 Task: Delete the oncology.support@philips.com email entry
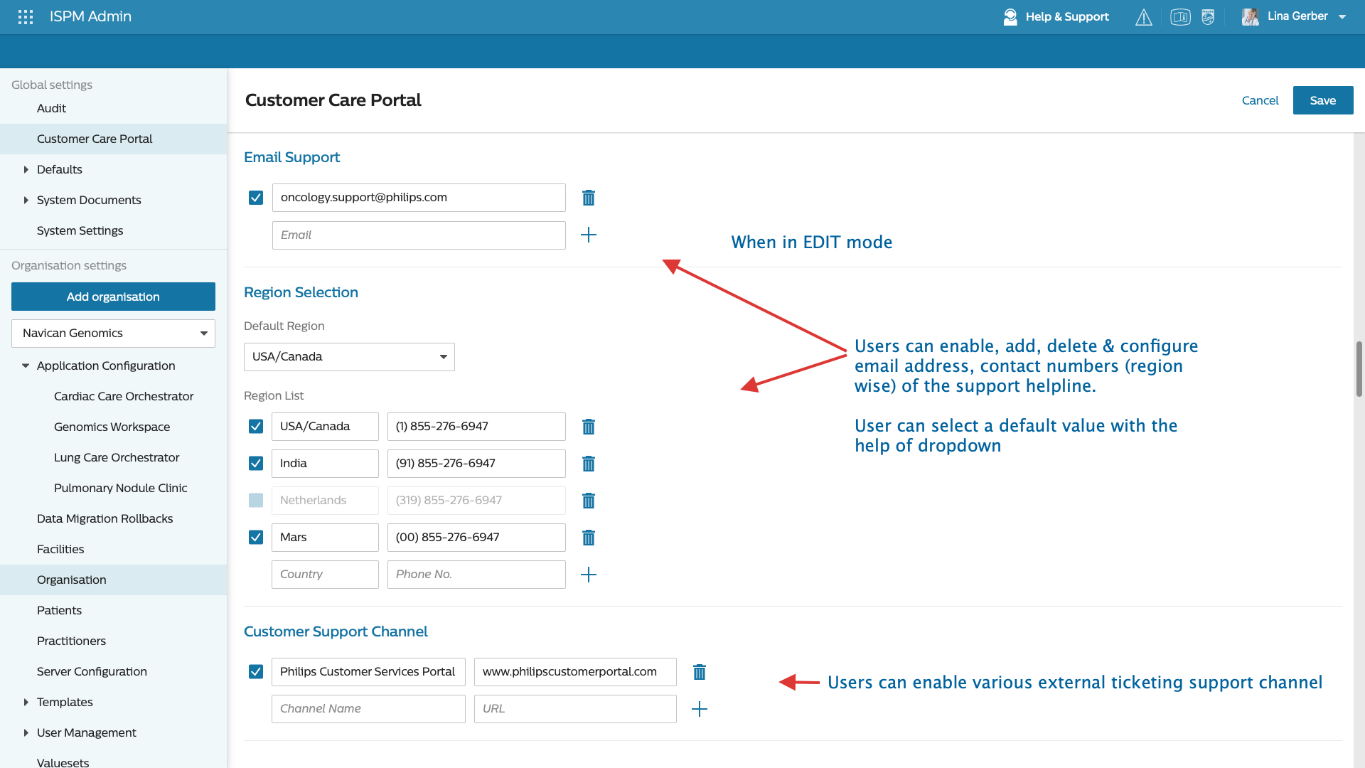589,198
